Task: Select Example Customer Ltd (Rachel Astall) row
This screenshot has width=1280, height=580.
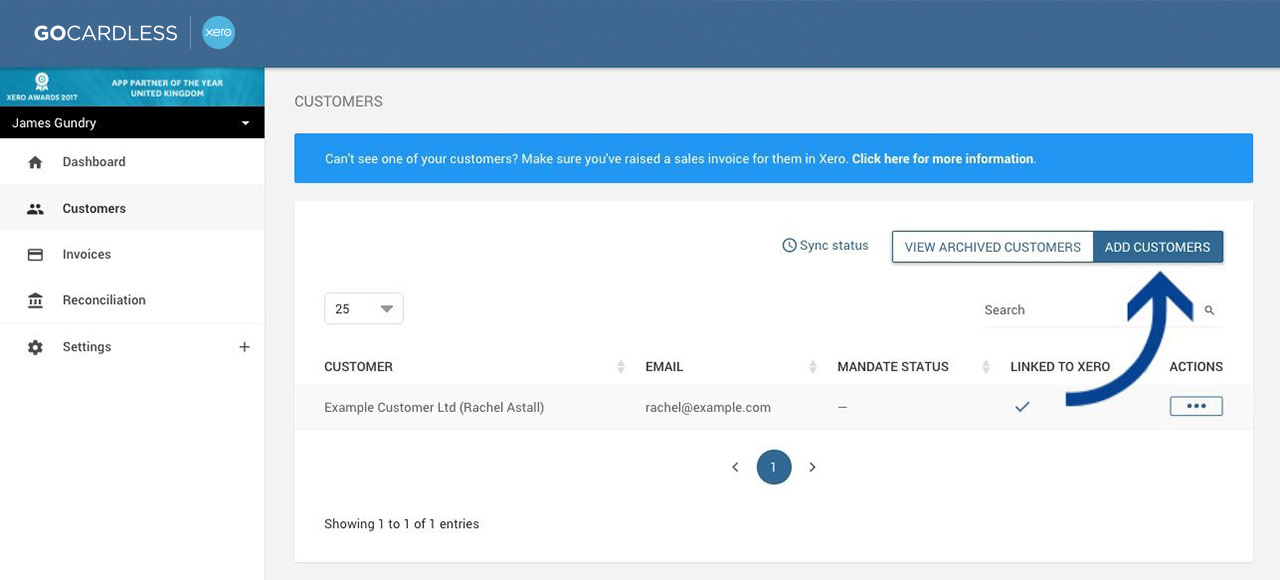Action: (x=773, y=407)
